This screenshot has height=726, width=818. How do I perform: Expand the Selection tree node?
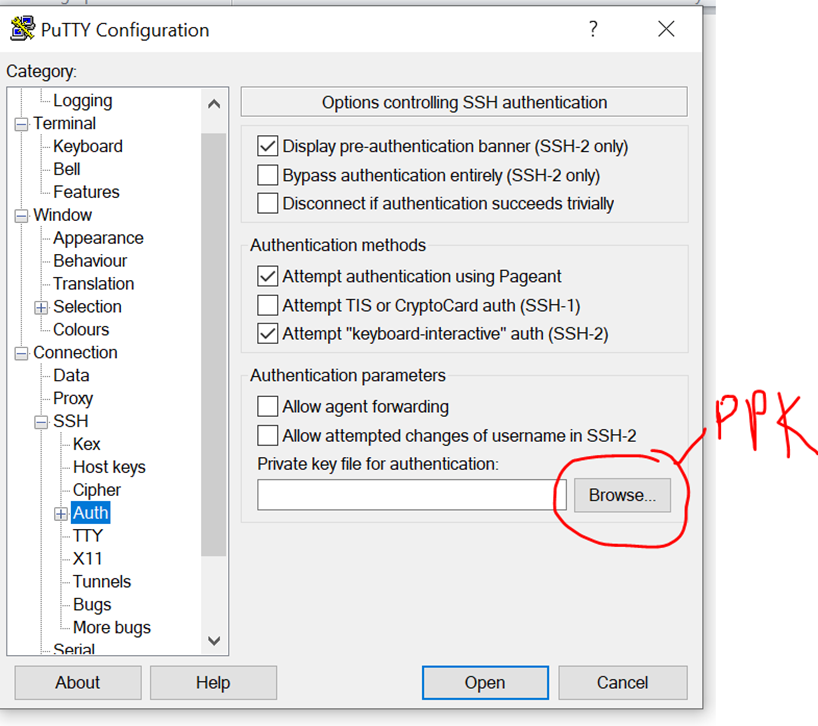(x=41, y=308)
